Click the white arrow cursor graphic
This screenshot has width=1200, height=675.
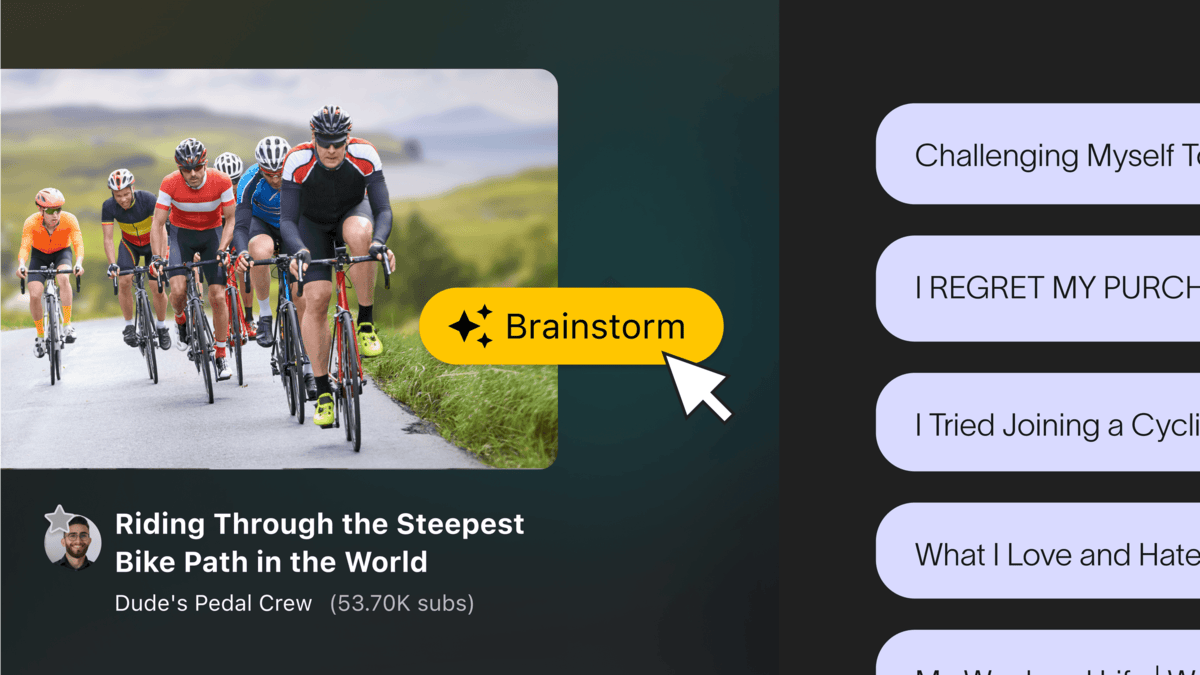699,386
